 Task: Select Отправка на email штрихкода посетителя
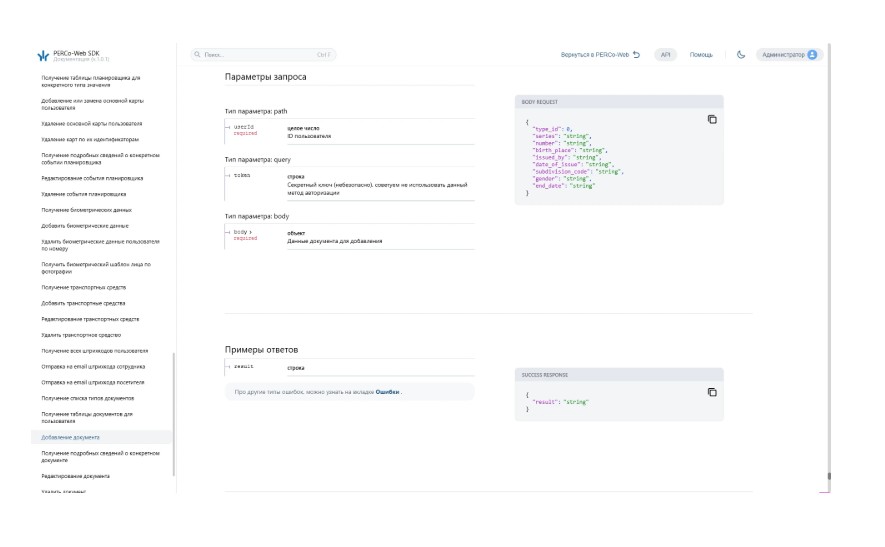(x=92, y=382)
